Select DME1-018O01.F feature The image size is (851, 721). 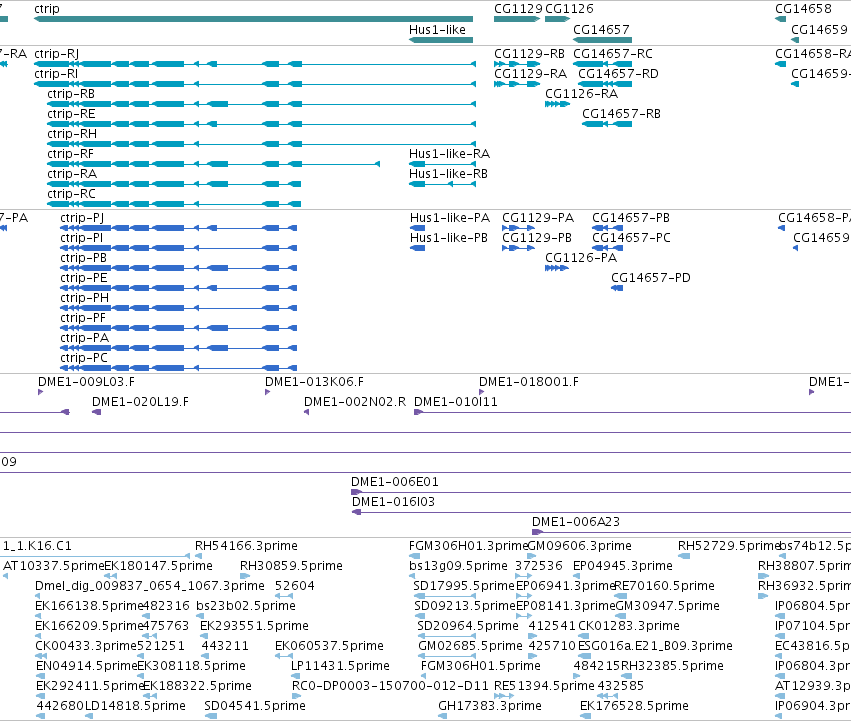tap(481, 392)
